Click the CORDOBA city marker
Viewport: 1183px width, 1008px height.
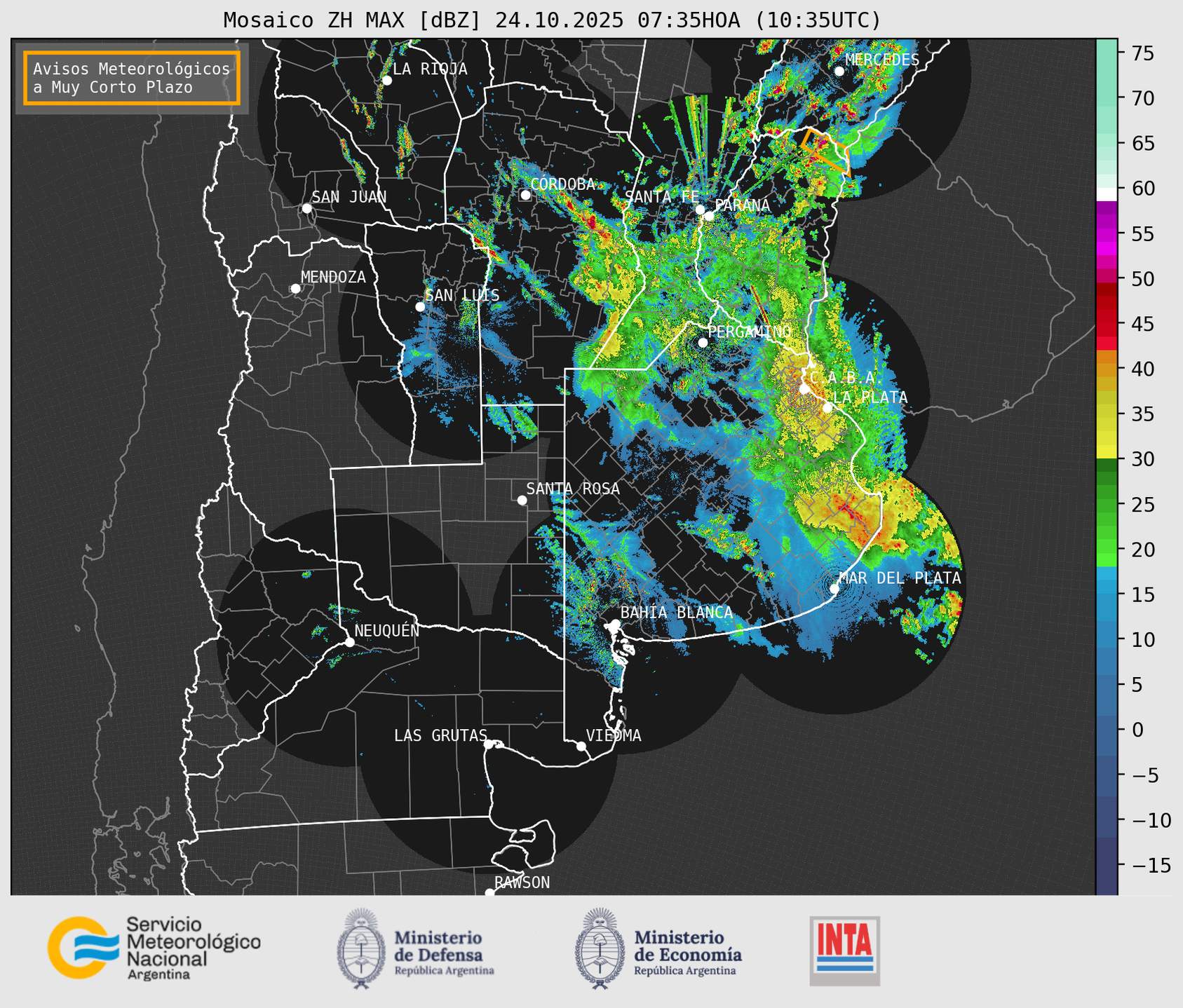pyautogui.click(x=525, y=195)
